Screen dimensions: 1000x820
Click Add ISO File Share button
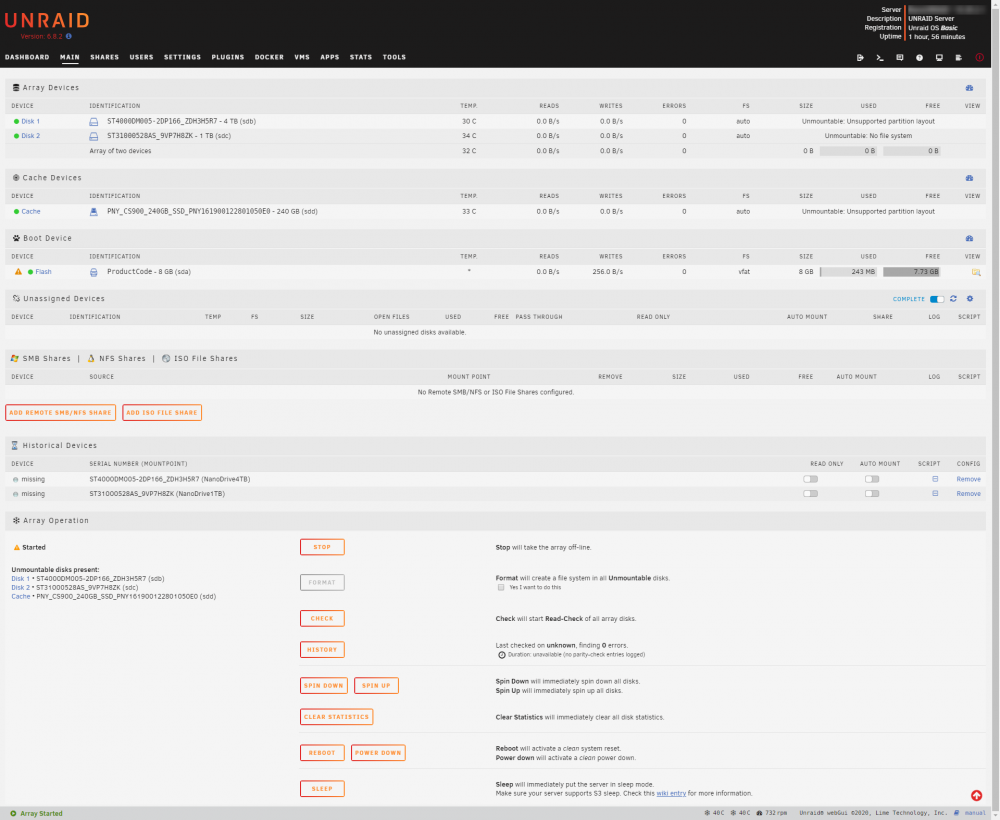162,413
